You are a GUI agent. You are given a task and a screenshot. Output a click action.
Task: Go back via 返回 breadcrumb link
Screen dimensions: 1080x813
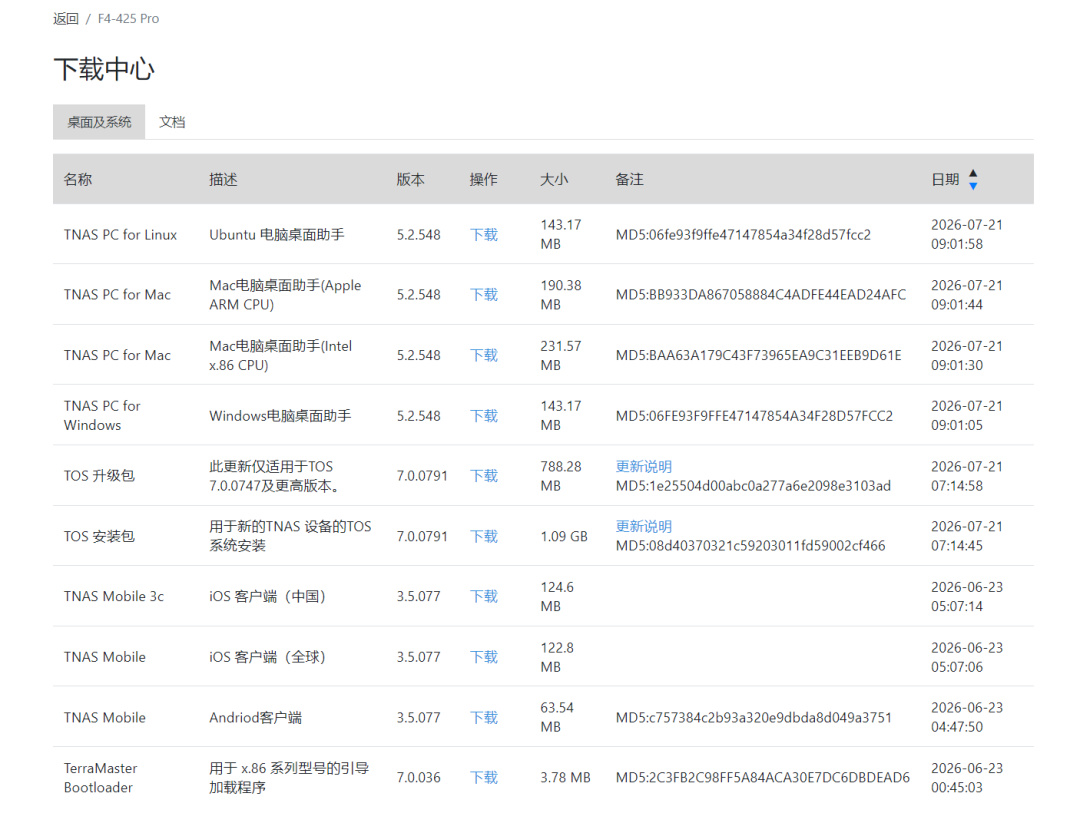(65, 19)
